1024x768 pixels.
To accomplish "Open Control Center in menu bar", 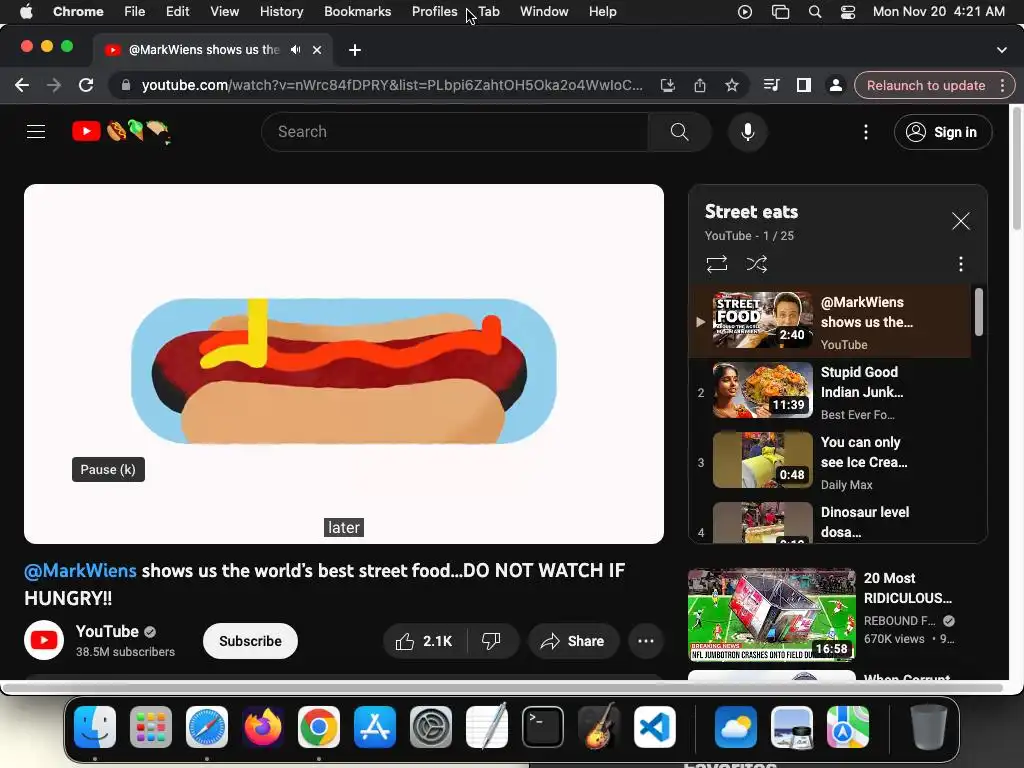I will (x=848, y=12).
